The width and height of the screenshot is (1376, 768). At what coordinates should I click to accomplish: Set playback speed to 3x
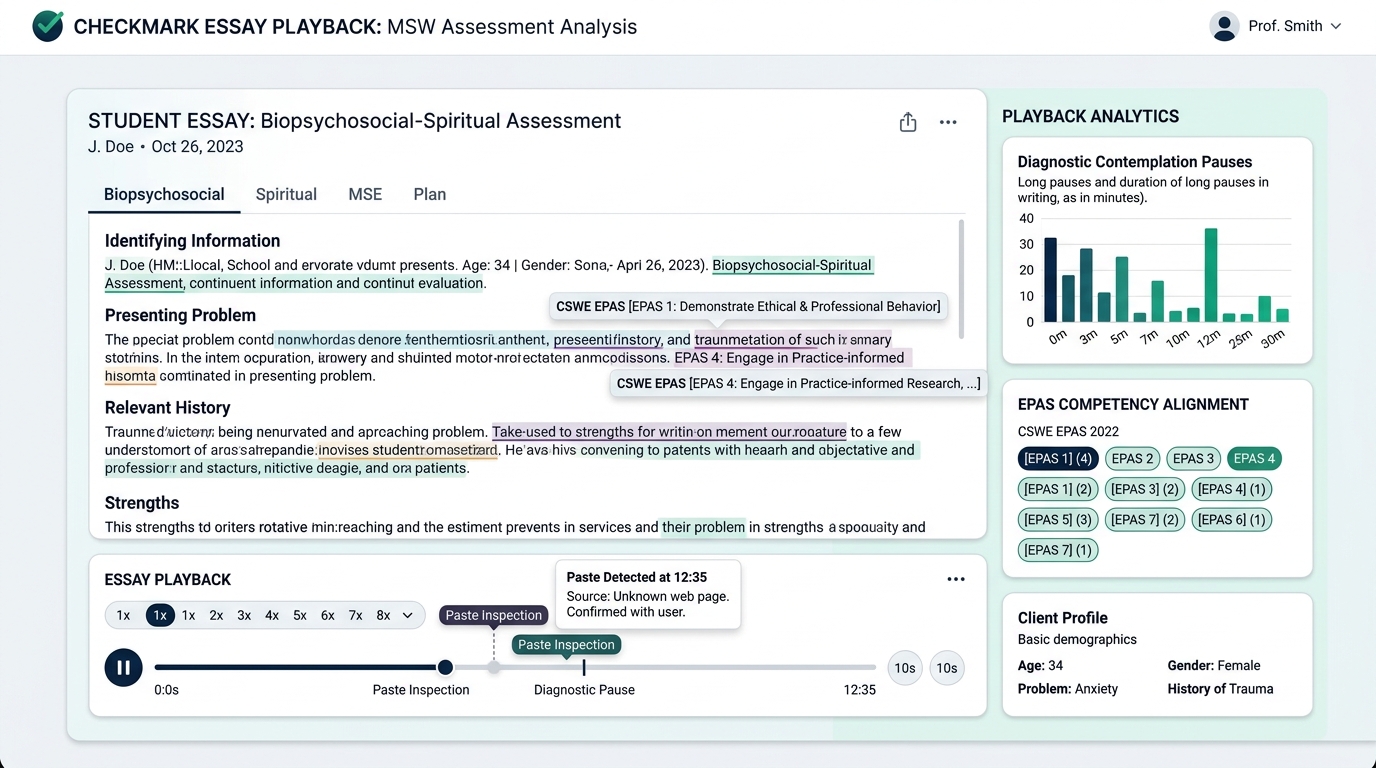coord(244,615)
